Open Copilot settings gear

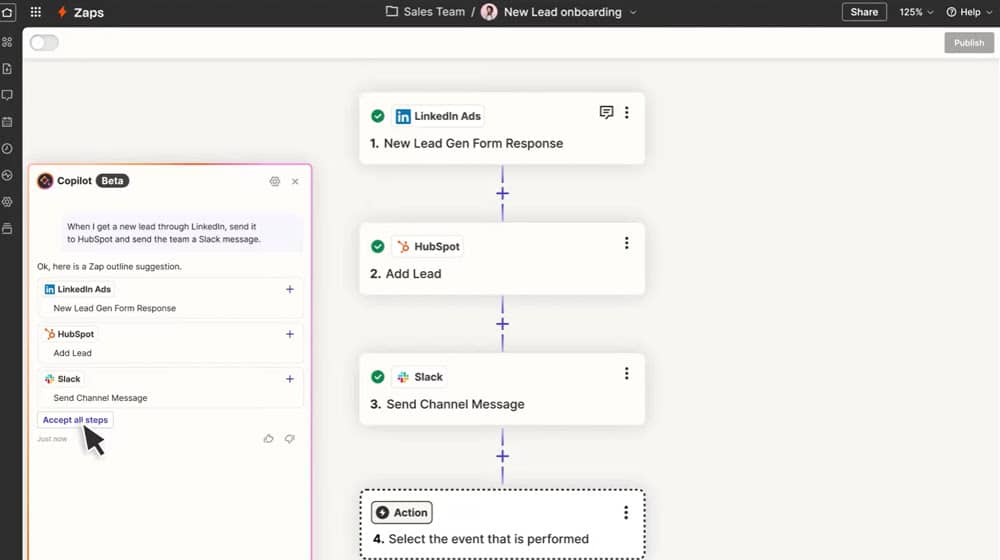point(275,181)
